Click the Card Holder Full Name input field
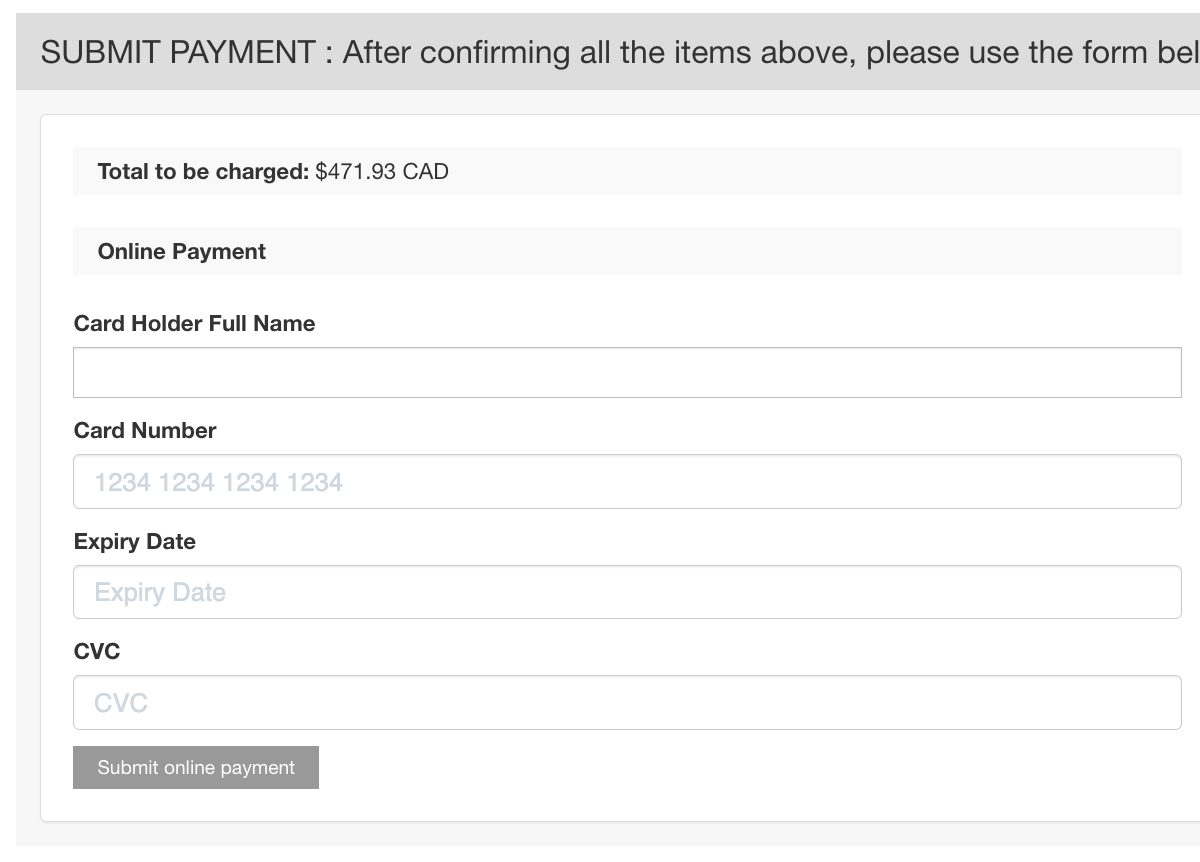1200x862 pixels. pyautogui.click(x=627, y=372)
